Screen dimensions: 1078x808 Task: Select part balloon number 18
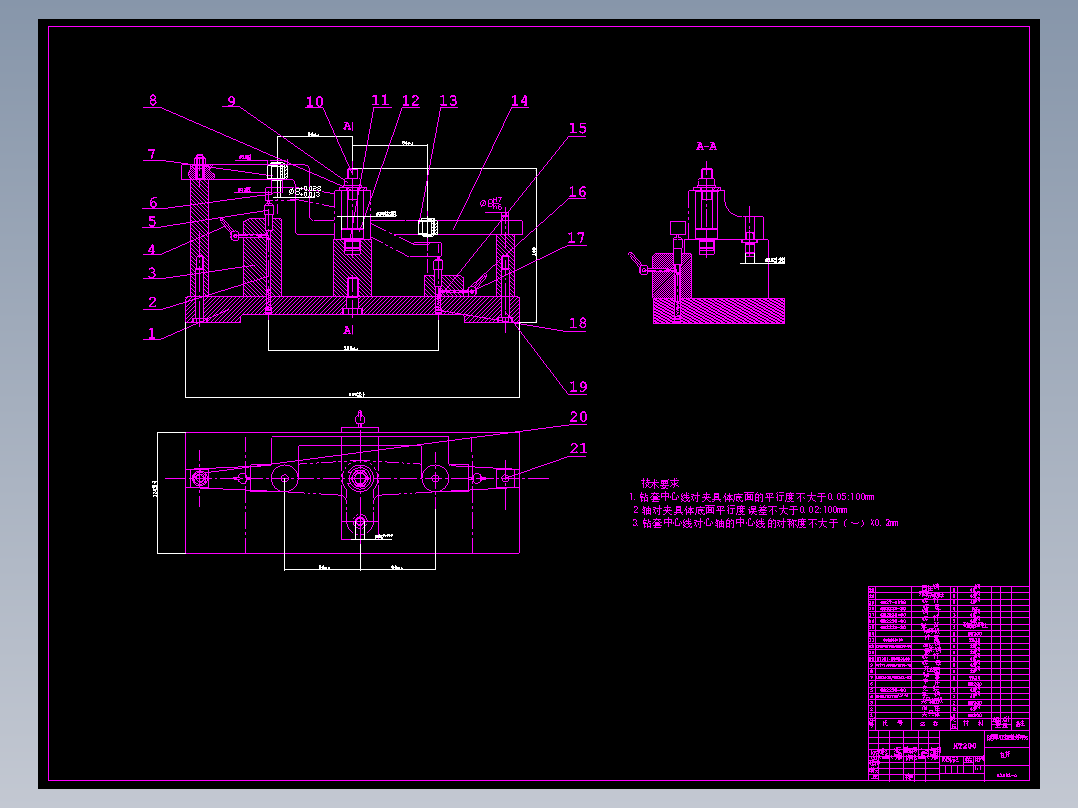(x=578, y=323)
